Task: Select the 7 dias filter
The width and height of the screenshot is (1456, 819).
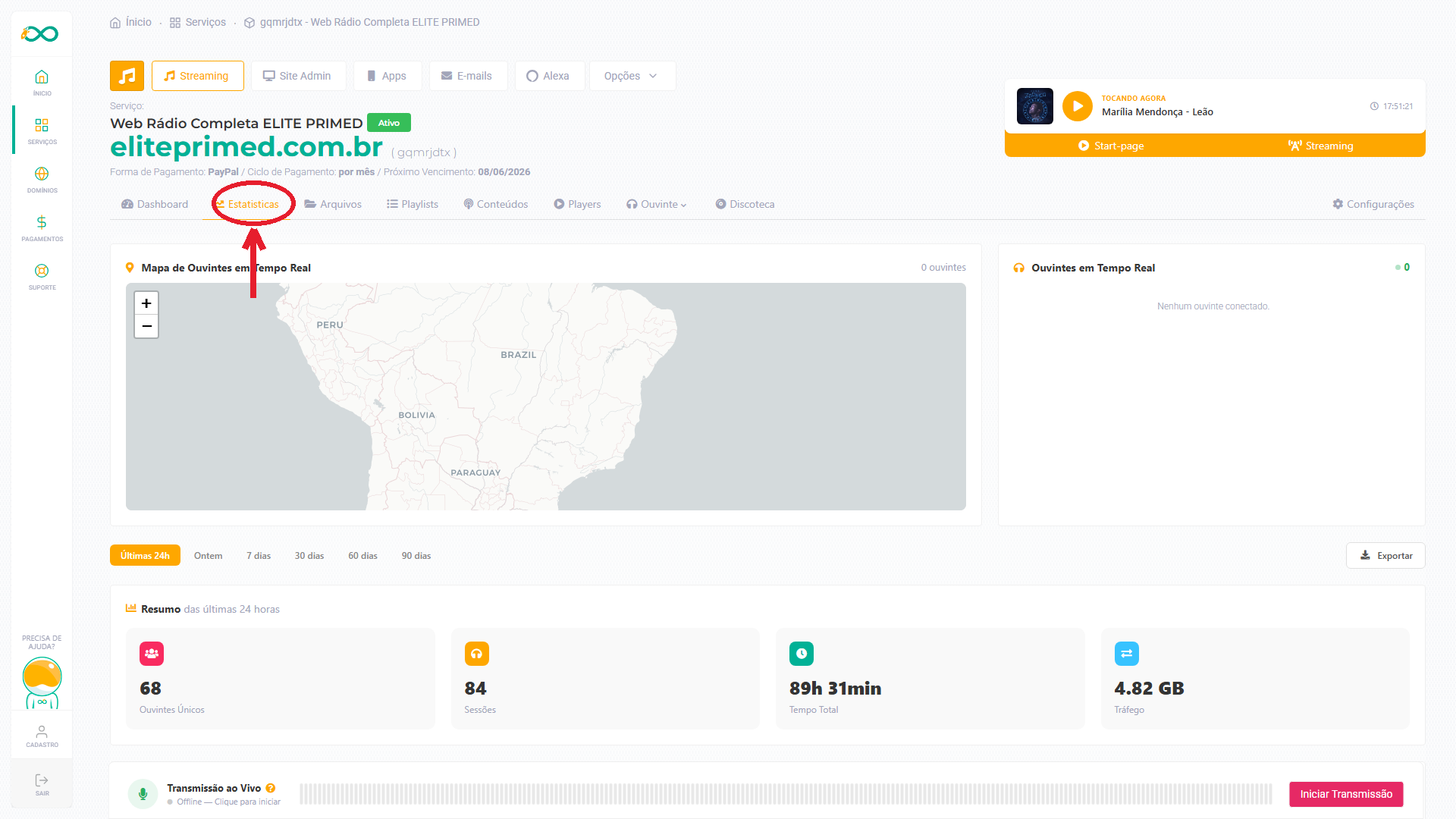Action: pyautogui.click(x=259, y=555)
